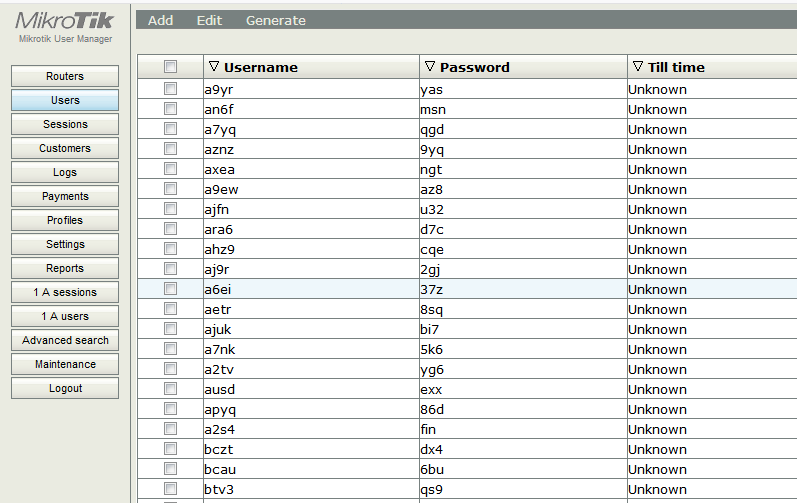Click the MikroTik logo
The width and height of the screenshot is (797, 503).
point(65,22)
